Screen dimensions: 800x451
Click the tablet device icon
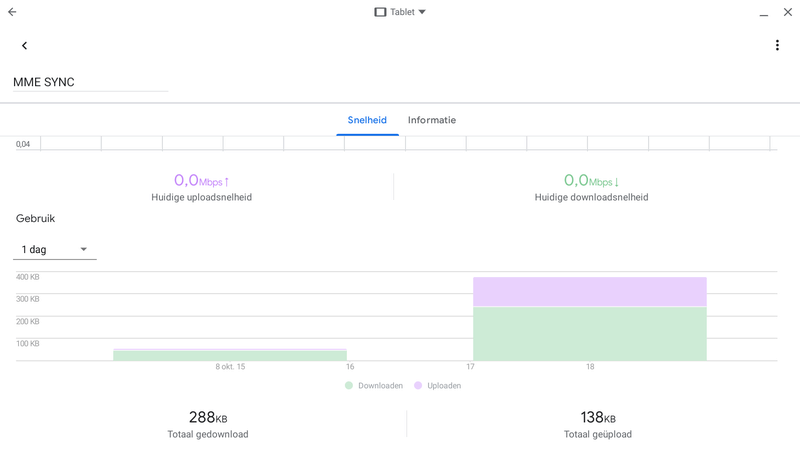pos(380,12)
